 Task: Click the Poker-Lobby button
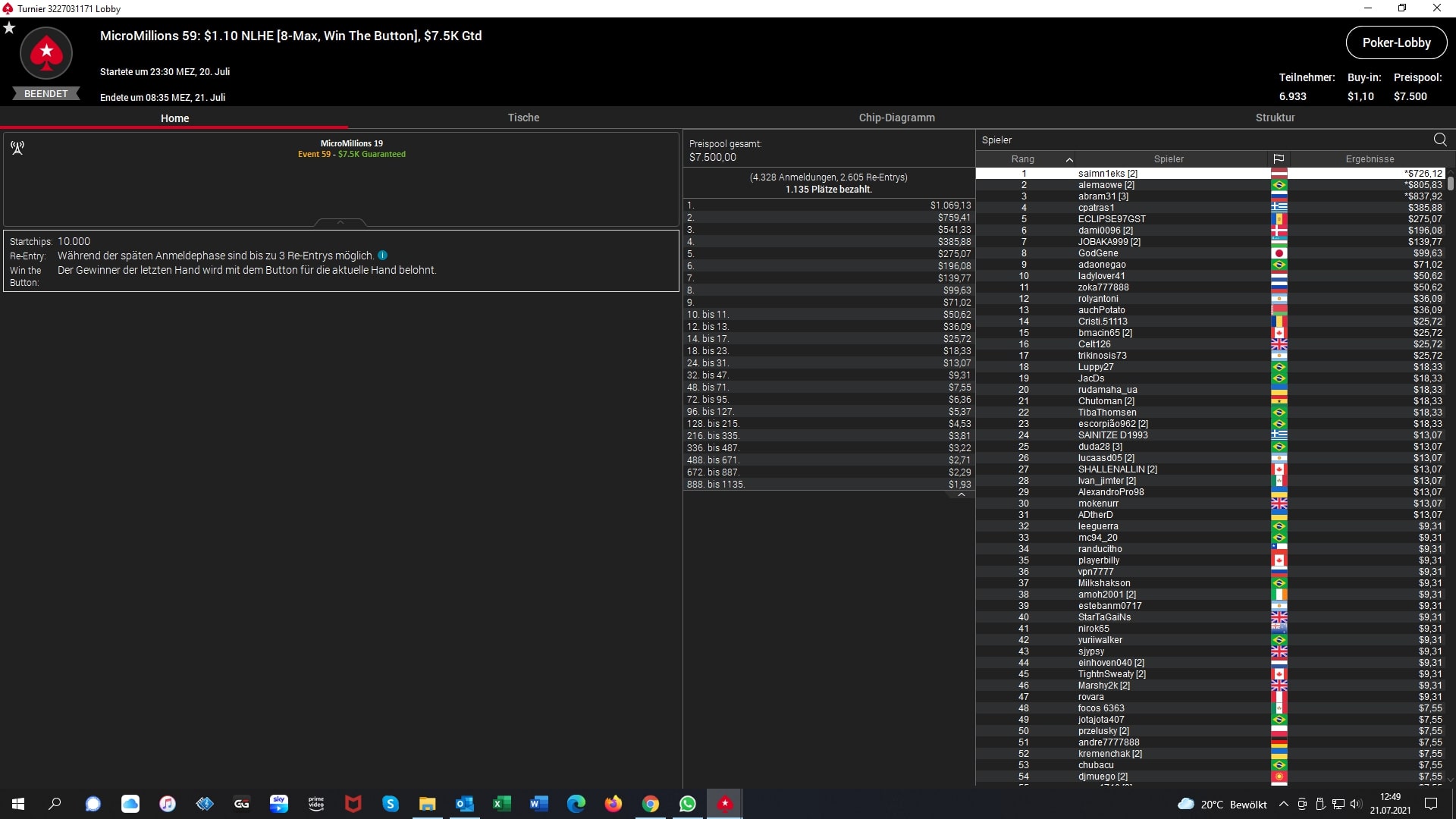[x=1396, y=42]
